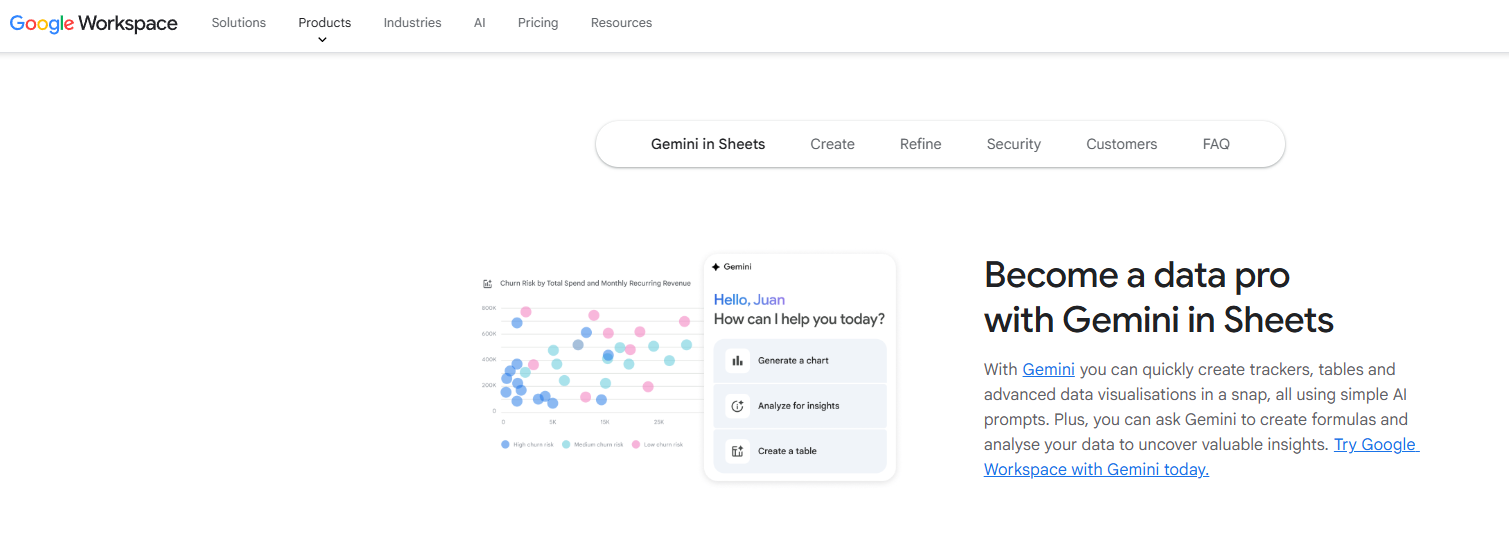Image resolution: width=1509 pixels, height=553 pixels.
Task: Switch to the Customers tab
Action: tap(1122, 144)
